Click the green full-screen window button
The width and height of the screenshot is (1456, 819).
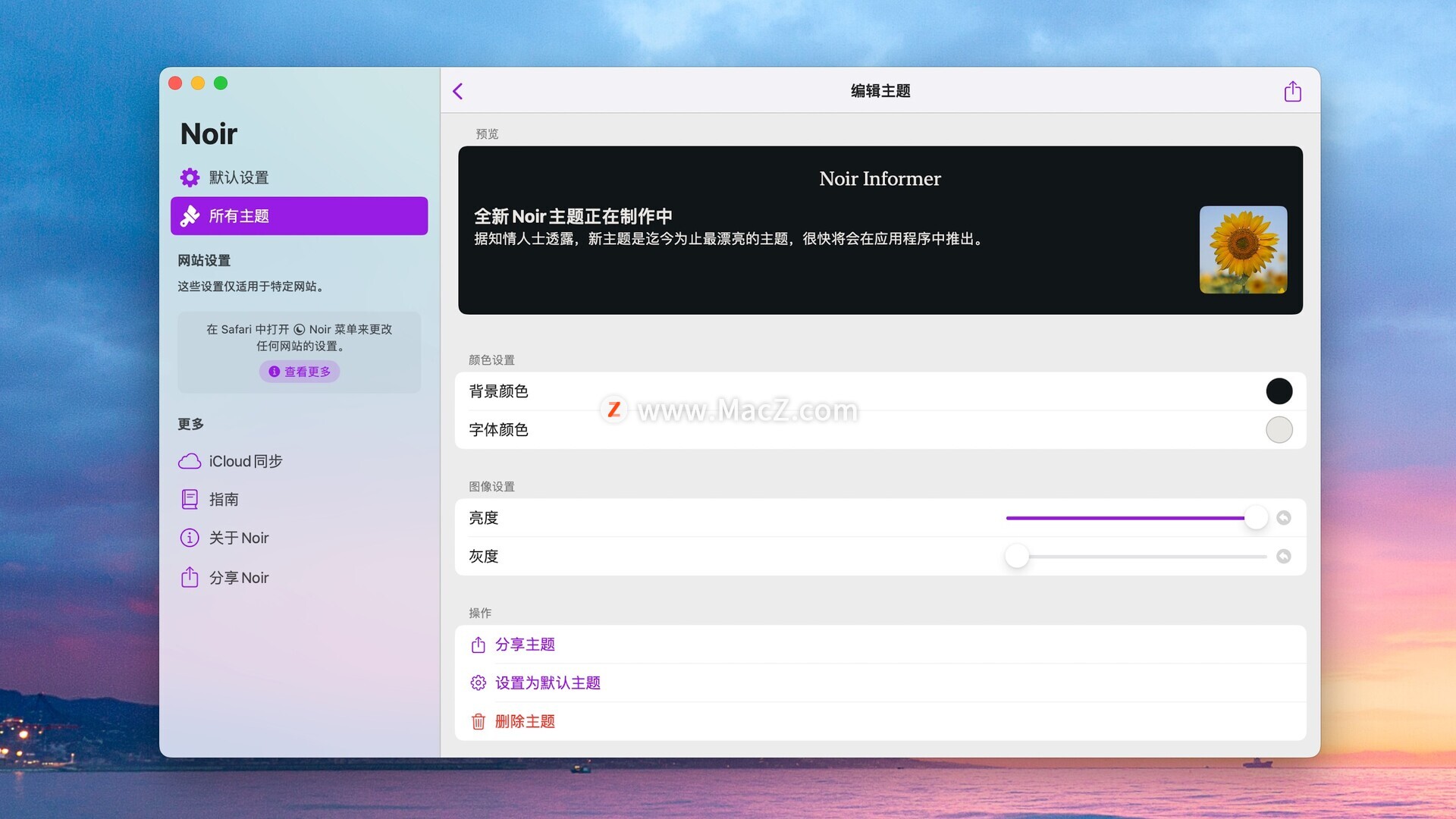coord(221,83)
